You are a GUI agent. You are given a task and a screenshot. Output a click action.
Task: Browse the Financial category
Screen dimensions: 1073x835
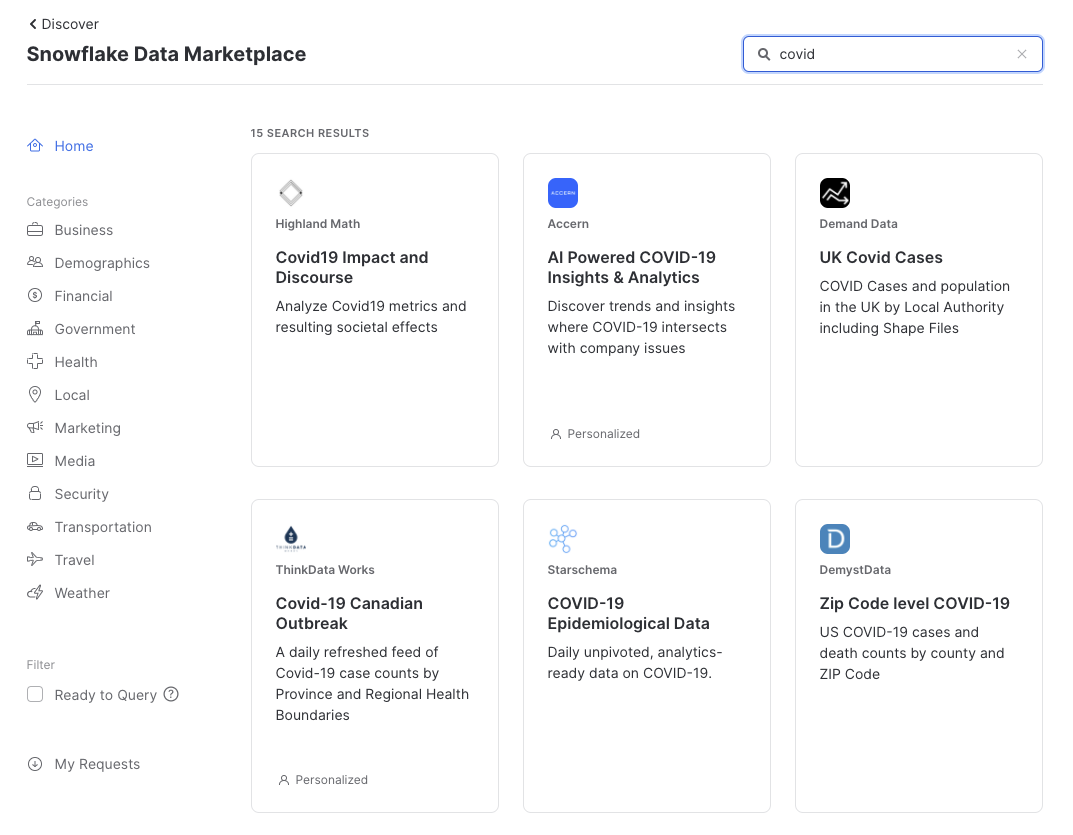83,296
